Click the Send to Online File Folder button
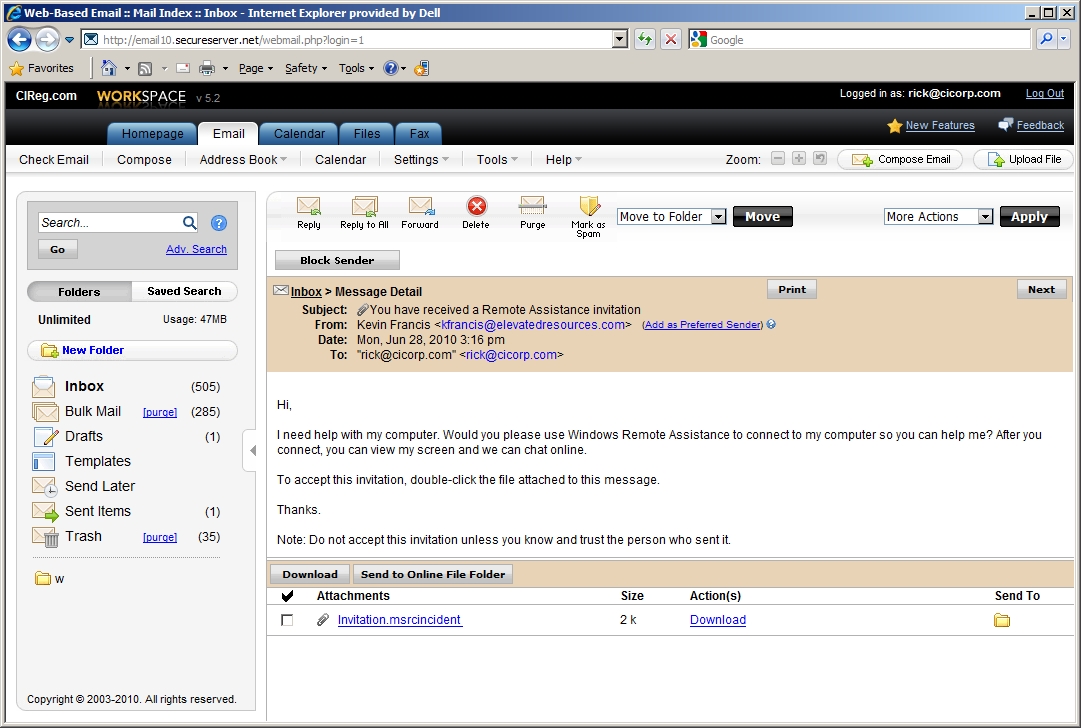The image size is (1081, 728). point(433,574)
